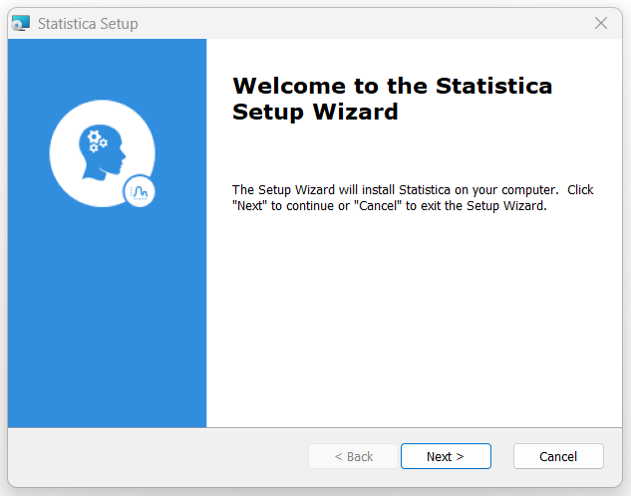Click the Setup Wizard description paragraph
The width and height of the screenshot is (631, 496).
(412, 198)
